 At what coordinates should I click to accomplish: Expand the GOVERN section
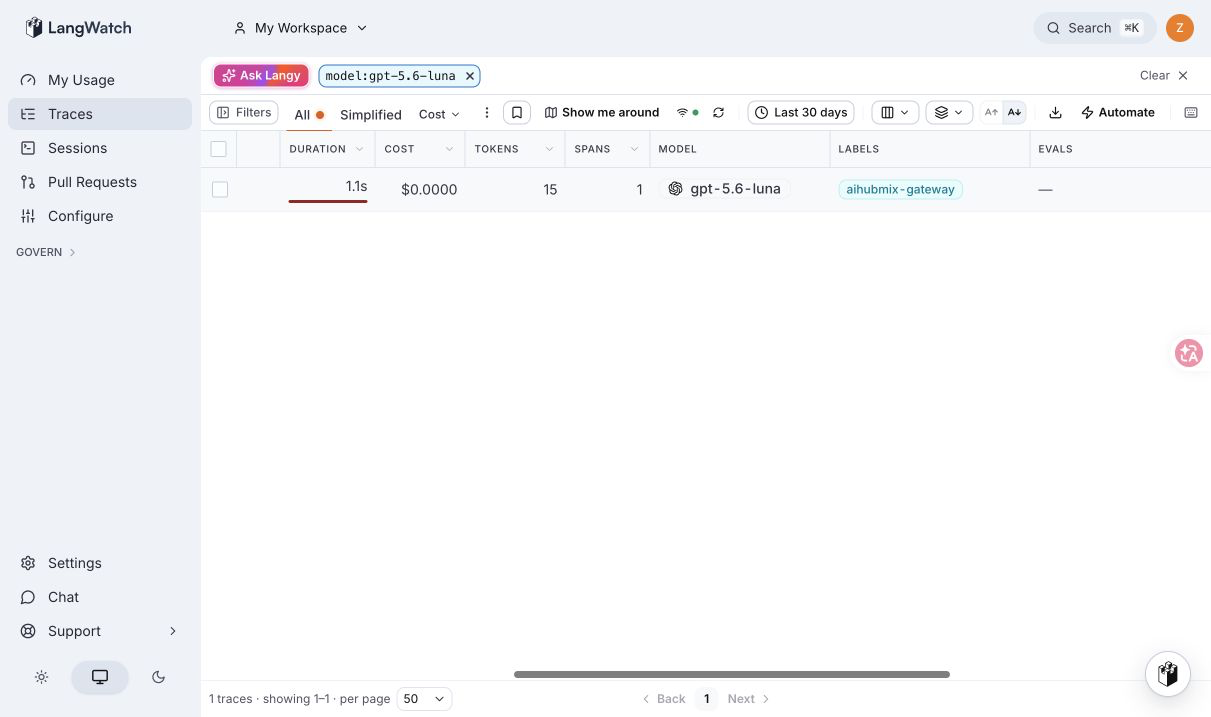(46, 252)
